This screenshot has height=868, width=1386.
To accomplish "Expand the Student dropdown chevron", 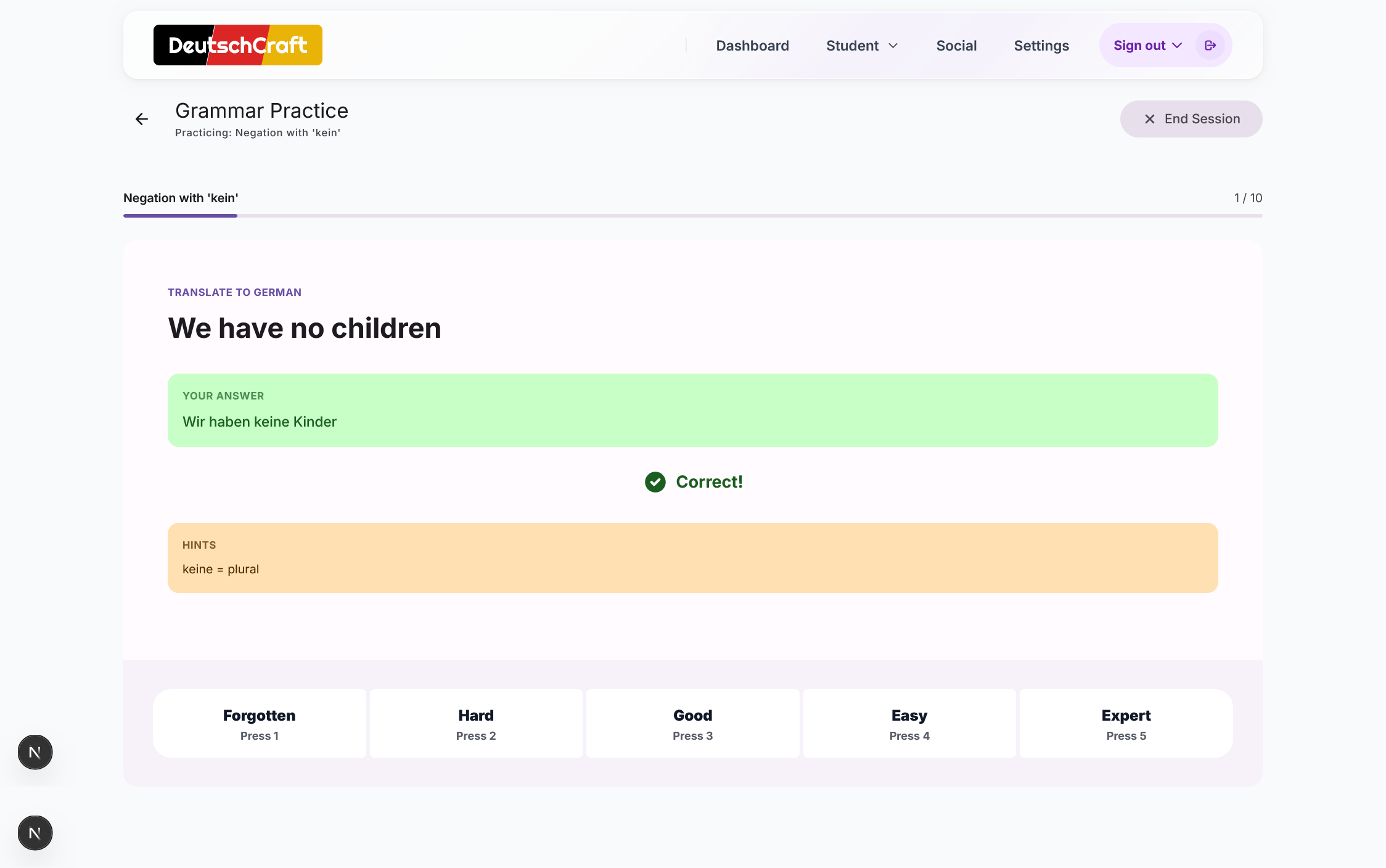I will [893, 46].
